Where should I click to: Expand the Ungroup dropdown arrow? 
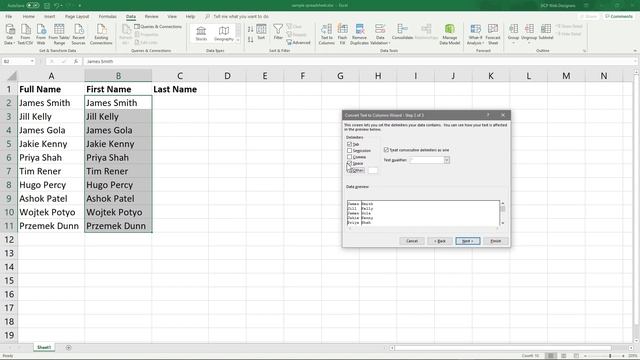tap(529, 42)
